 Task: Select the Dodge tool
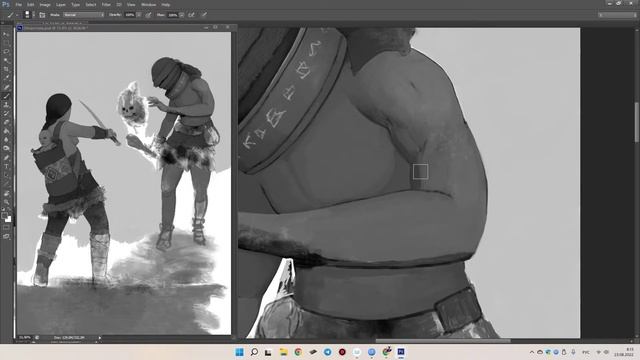[6, 148]
